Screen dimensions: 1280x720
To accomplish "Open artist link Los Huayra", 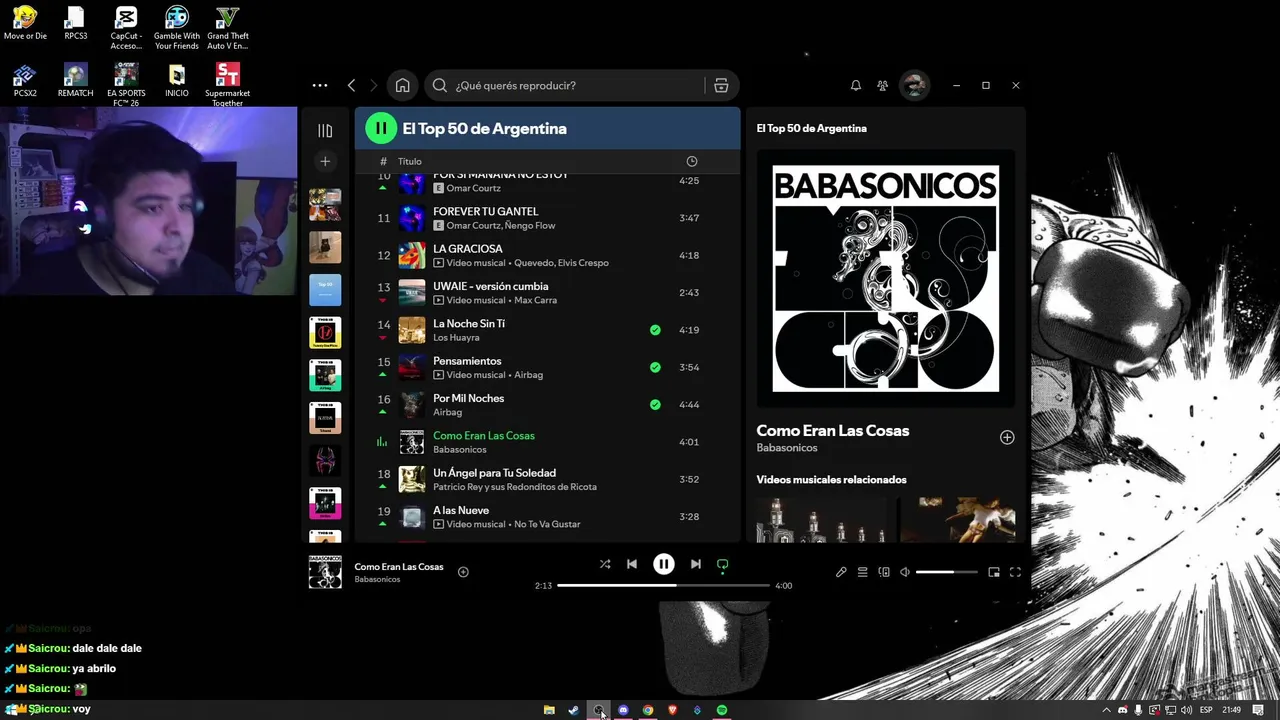I will tap(456, 338).
